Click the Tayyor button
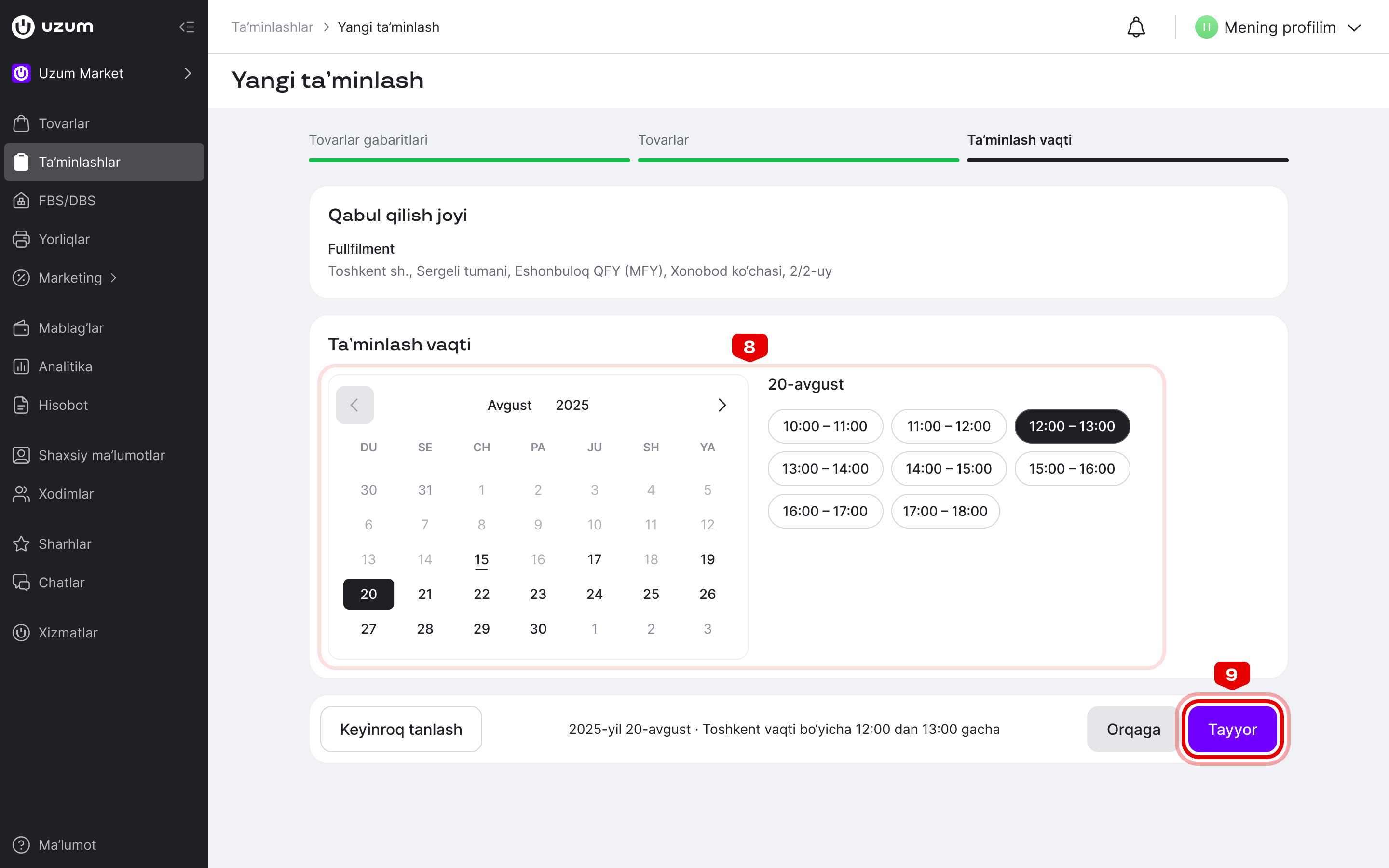 [1232, 729]
